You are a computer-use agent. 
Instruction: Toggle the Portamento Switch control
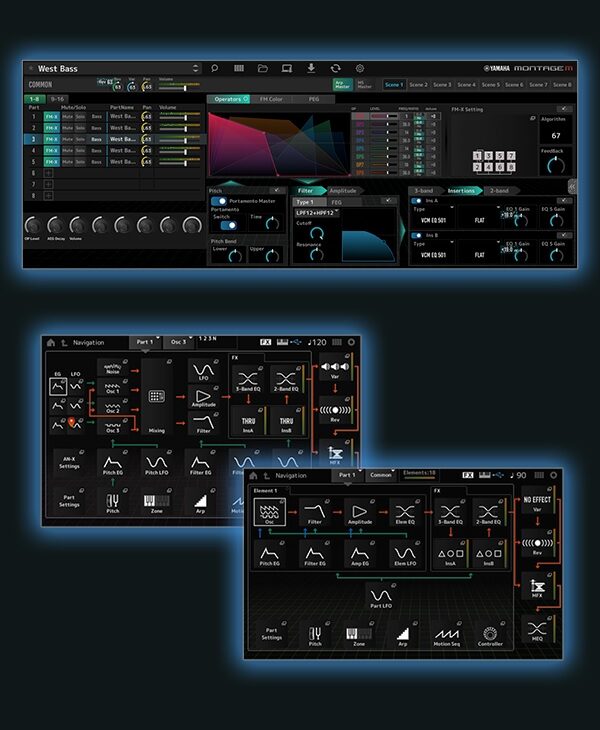(228, 225)
